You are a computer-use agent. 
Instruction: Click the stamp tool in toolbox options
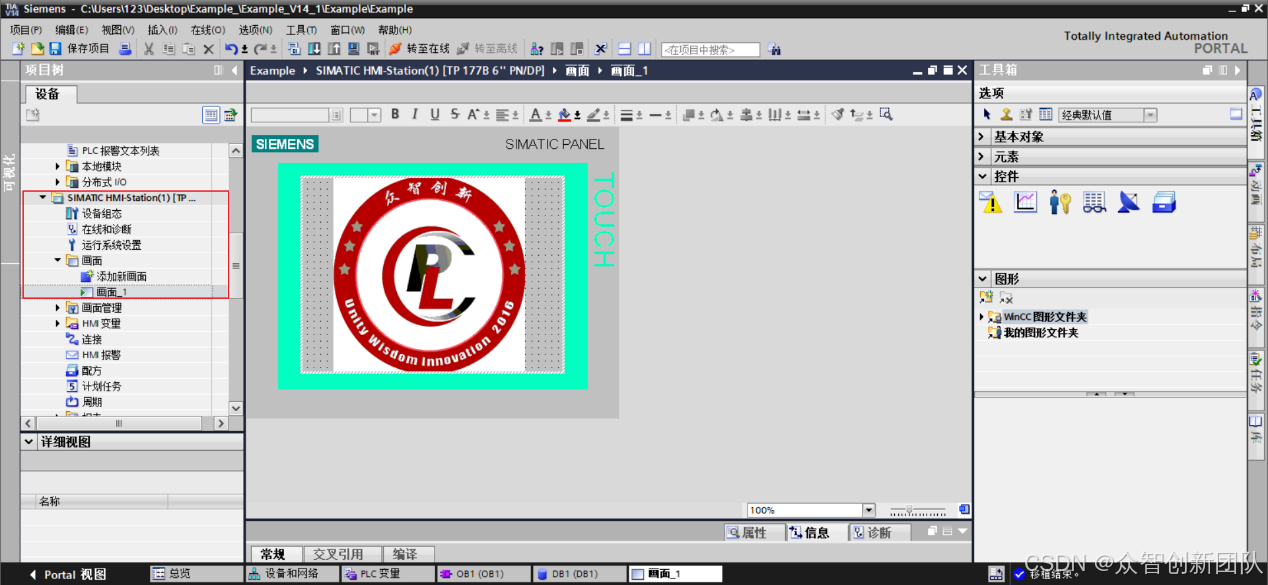pos(1007,115)
